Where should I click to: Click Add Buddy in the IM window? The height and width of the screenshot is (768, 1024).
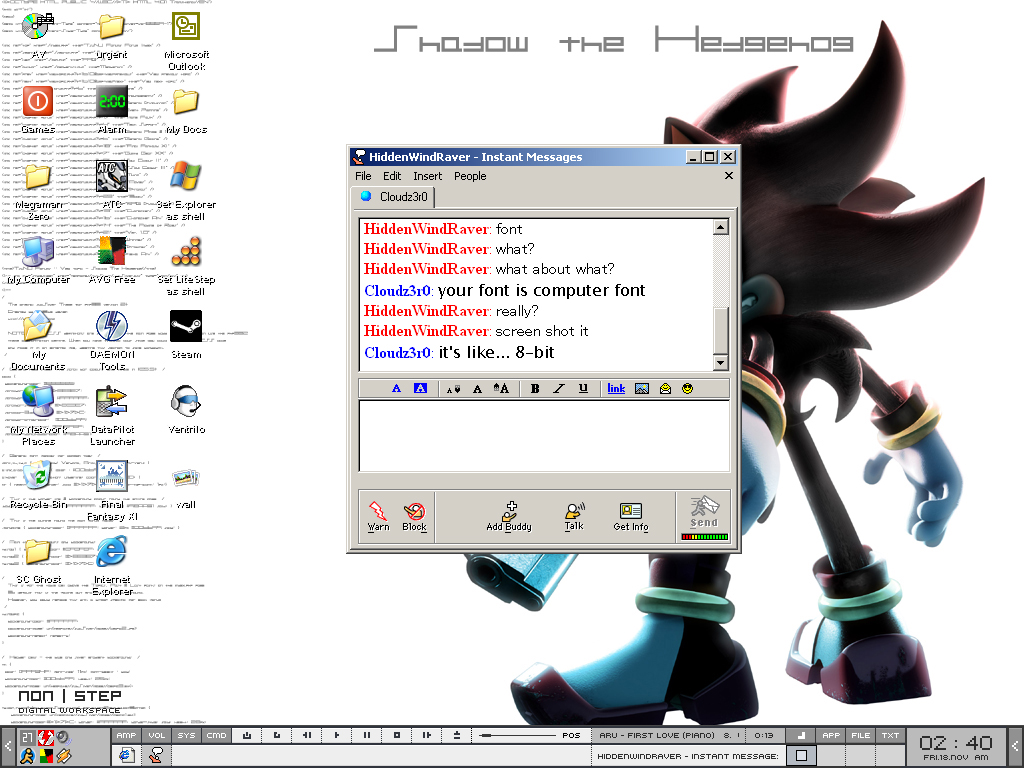pos(509,516)
